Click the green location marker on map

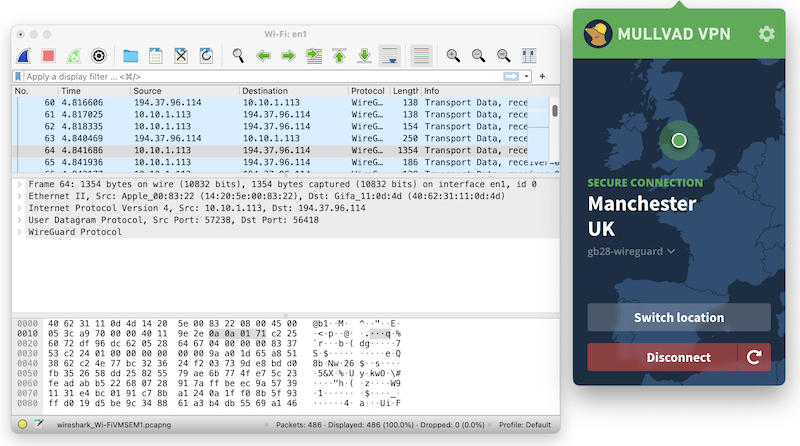tap(679, 140)
